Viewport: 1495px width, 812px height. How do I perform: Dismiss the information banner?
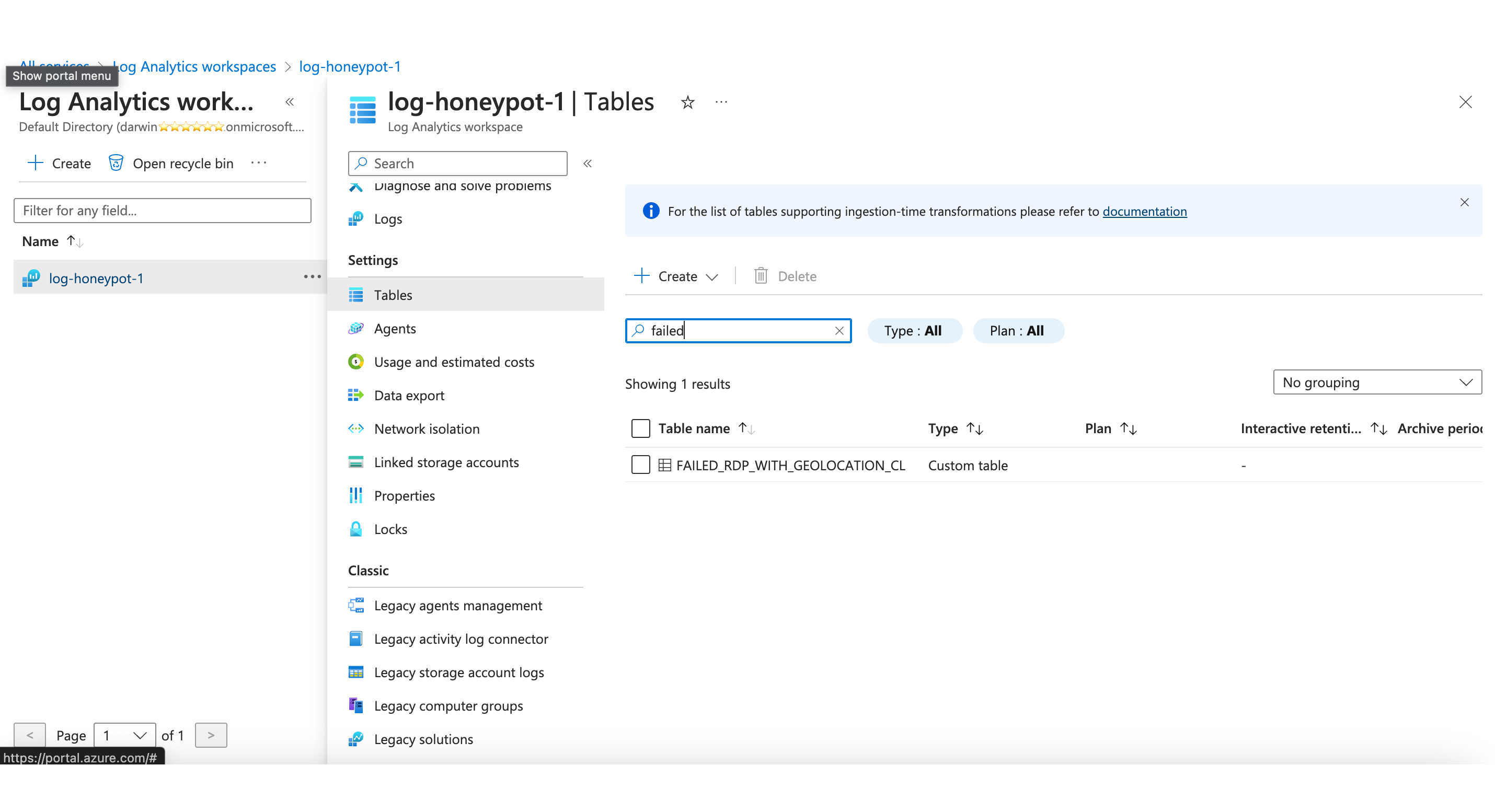[1464, 202]
